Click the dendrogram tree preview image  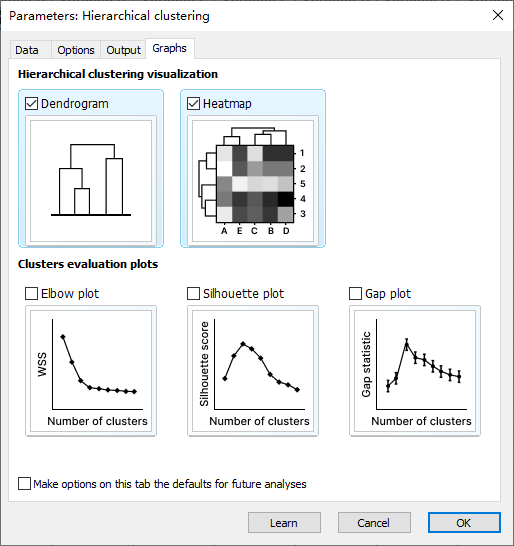(x=91, y=181)
